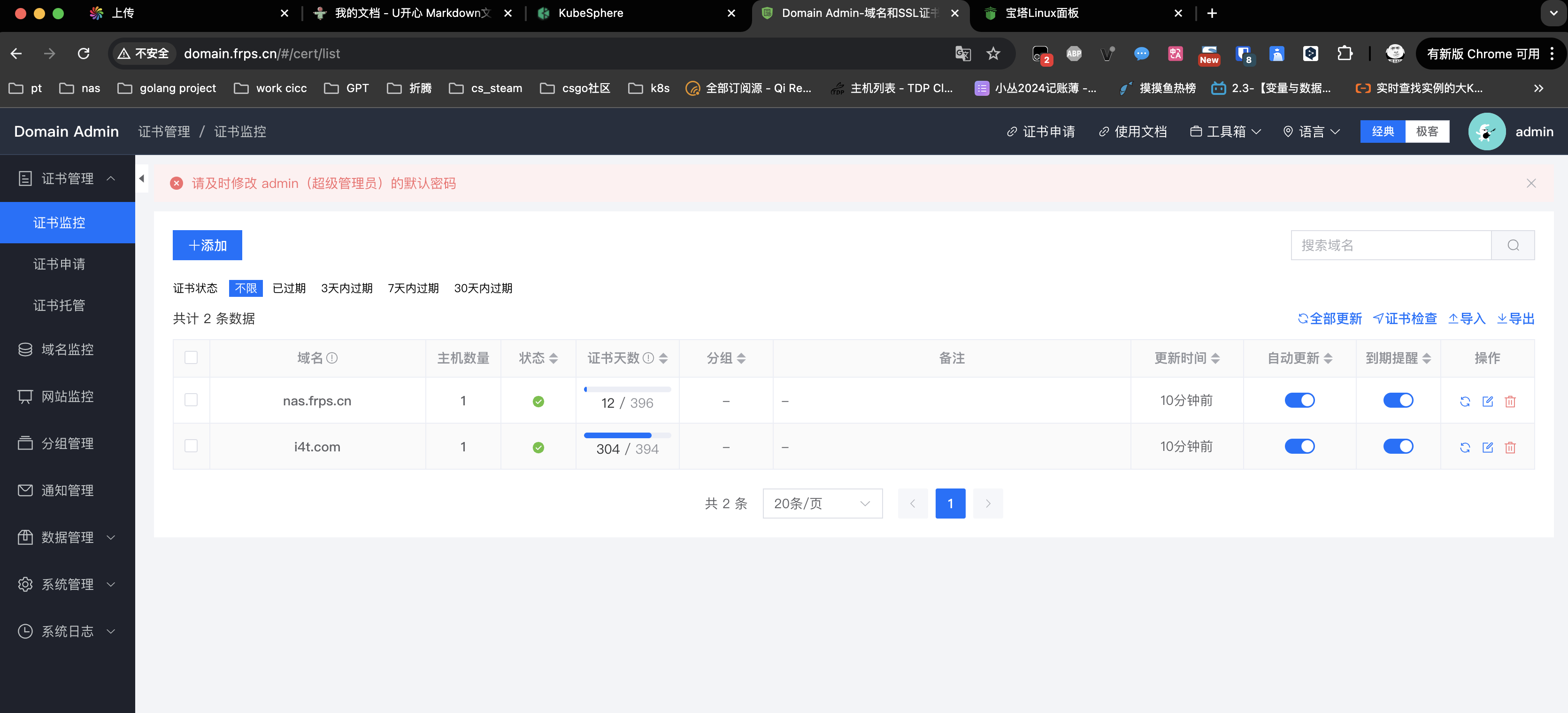
Task: Click the 添加 button to add a certificate
Action: click(x=207, y=245)
